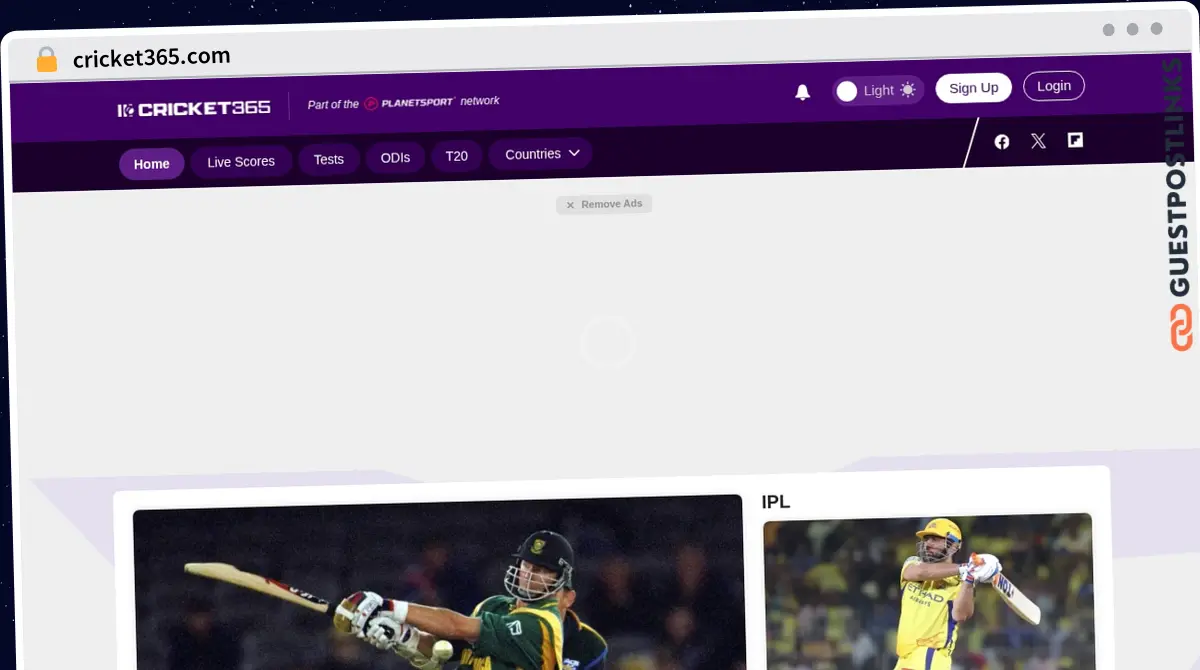This screenshot has width=1200, height=670.
Task: Click the padlock icon in address bar
Action: [x=47, y=60]
